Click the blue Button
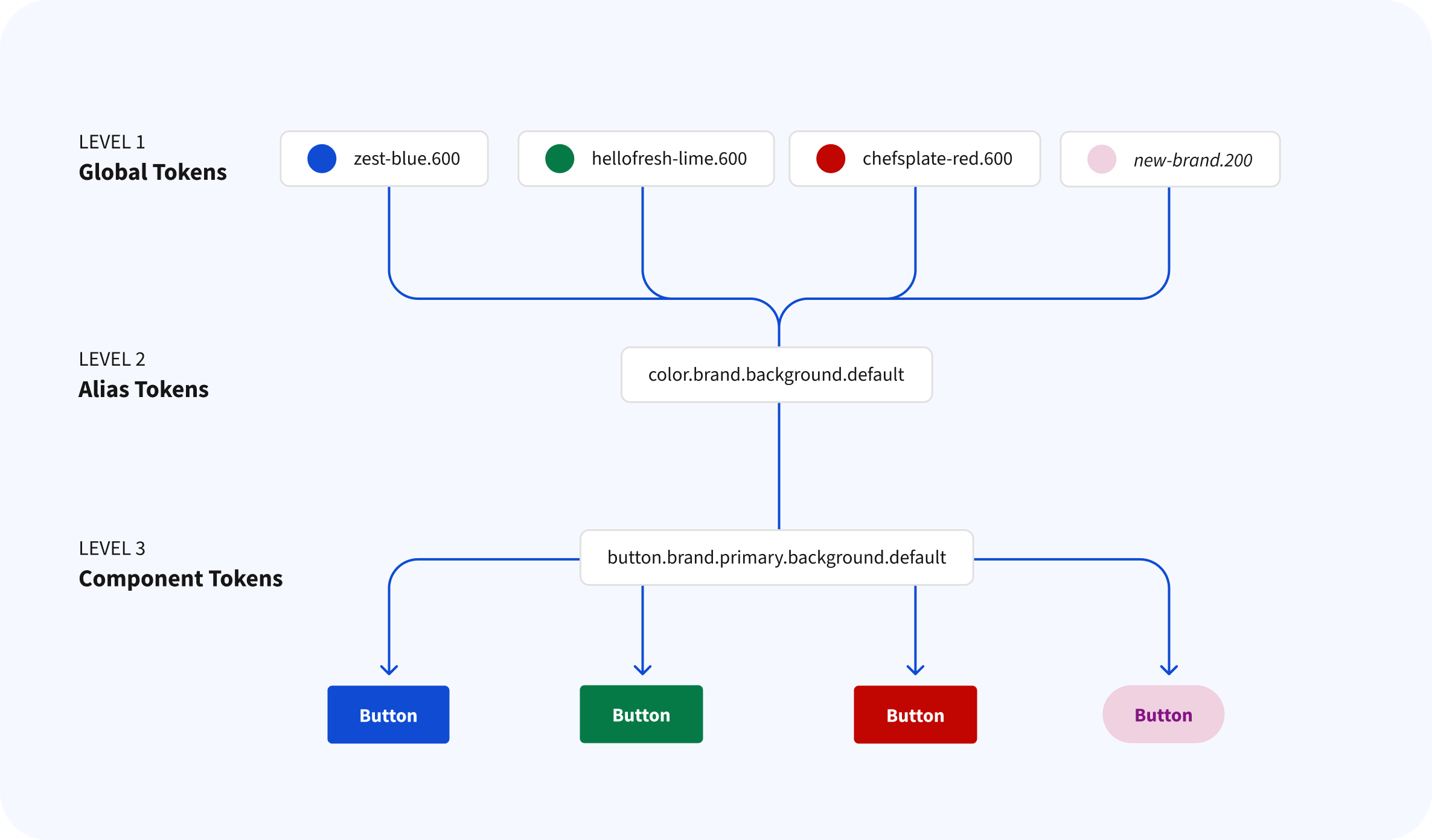The width and height of the screenshot is (1432, 840). (388, 714)
